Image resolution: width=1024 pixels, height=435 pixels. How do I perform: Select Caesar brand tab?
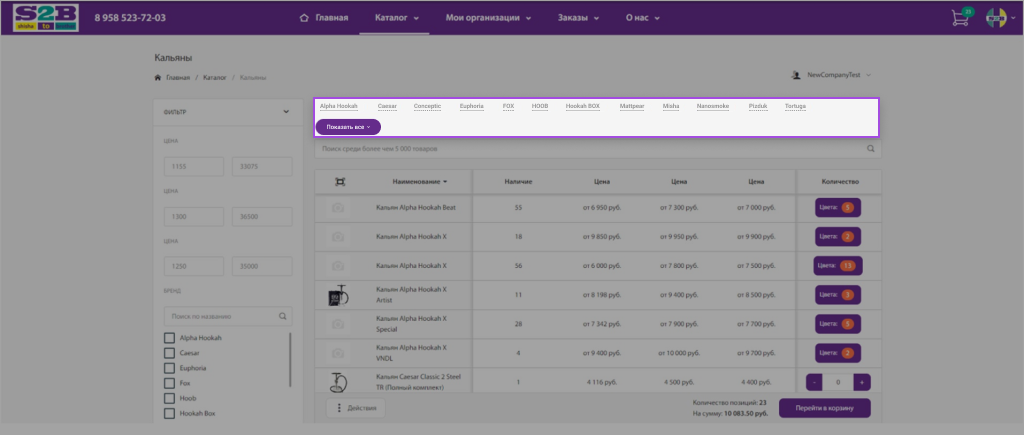coord(387,106)
